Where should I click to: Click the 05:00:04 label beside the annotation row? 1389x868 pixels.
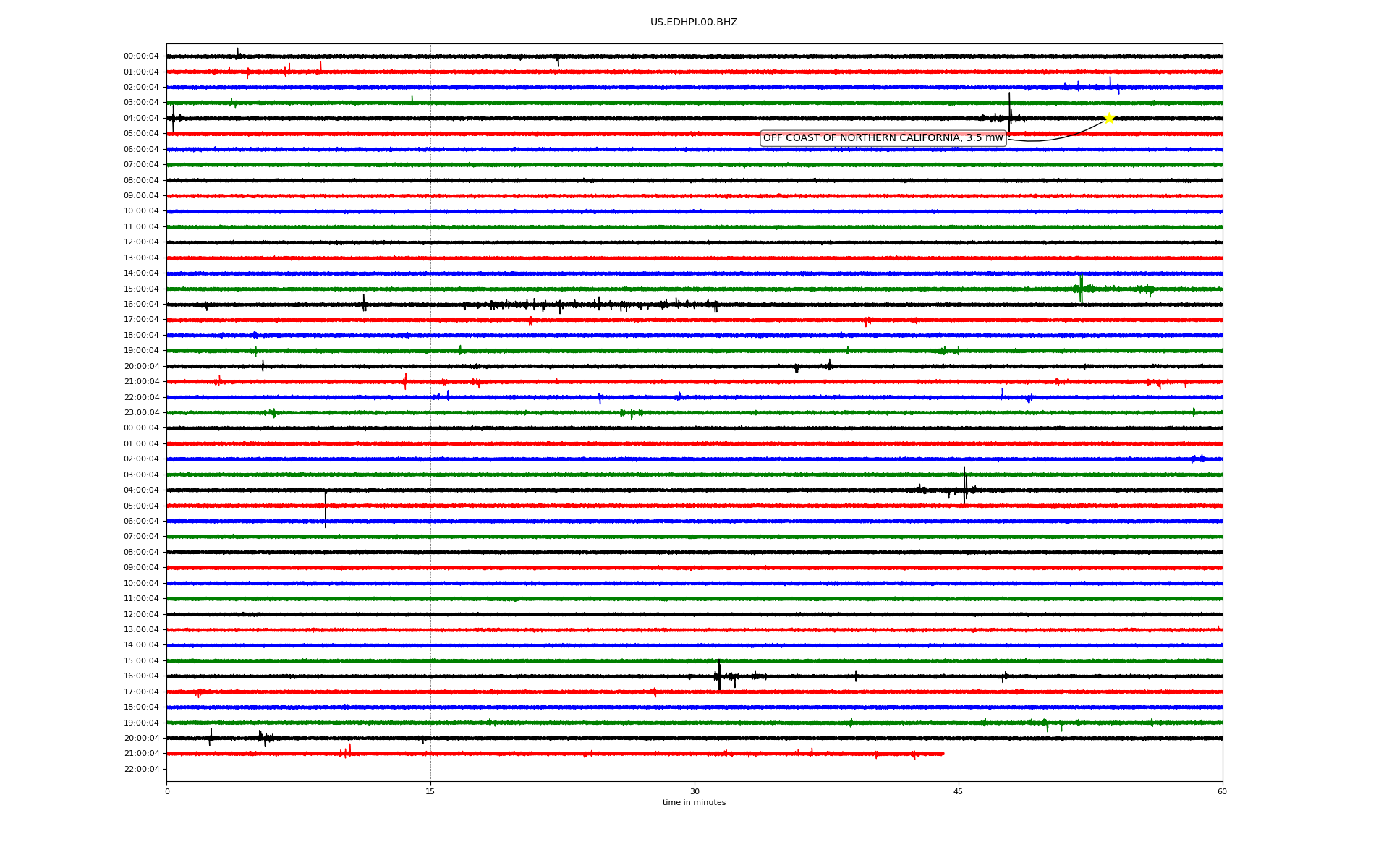141,134
